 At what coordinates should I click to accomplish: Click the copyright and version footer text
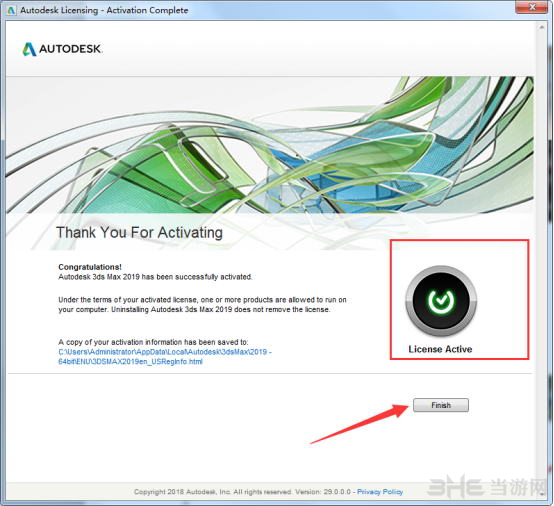pos(242,492)
